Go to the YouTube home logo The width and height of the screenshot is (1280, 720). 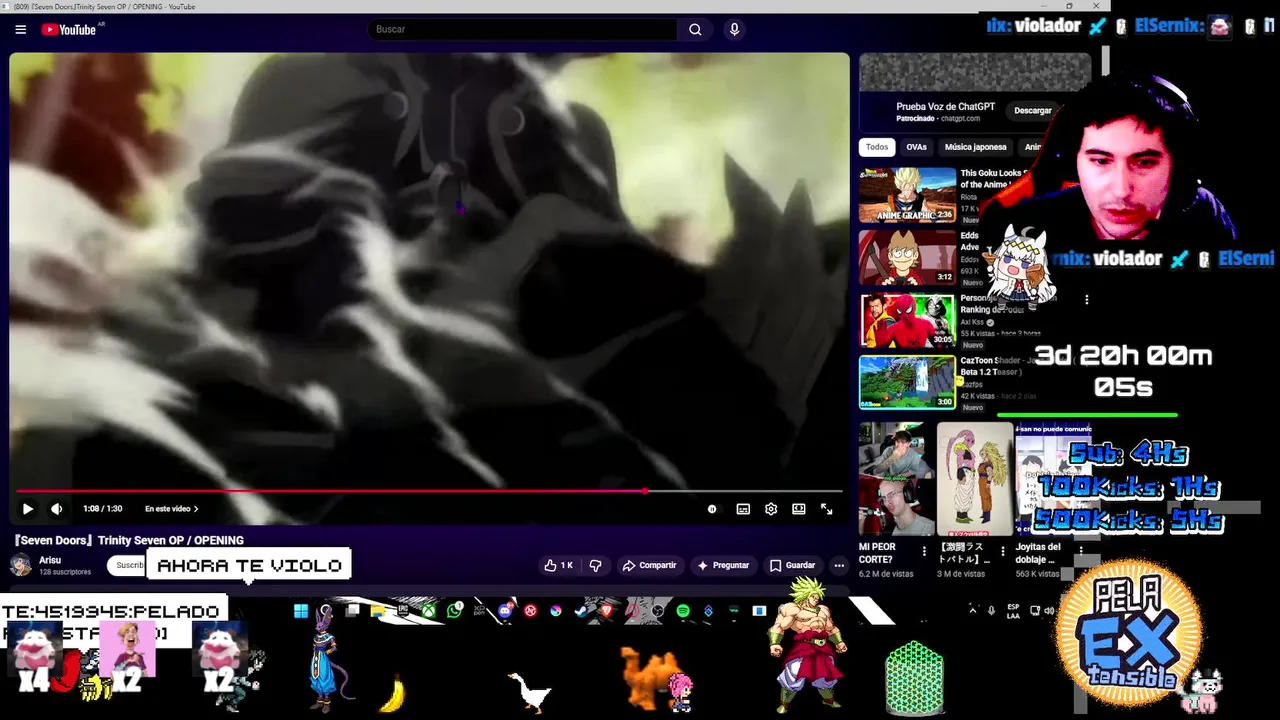click(68, 30)
